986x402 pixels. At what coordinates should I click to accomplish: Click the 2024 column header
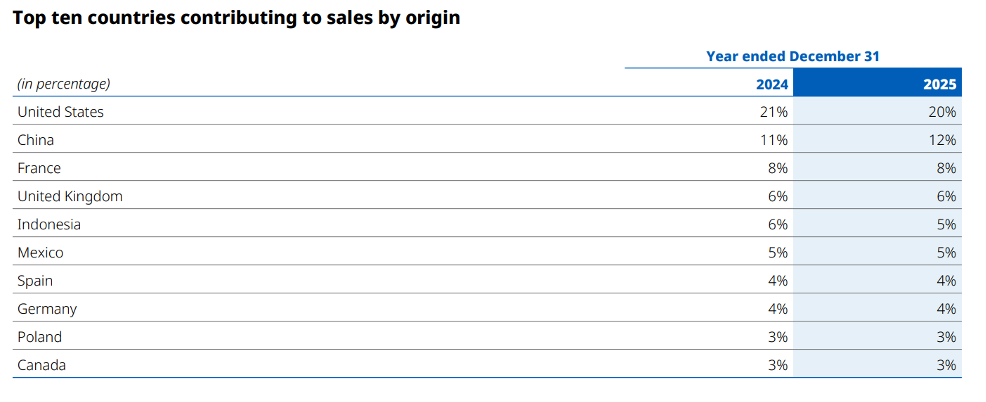pos(771,84)
